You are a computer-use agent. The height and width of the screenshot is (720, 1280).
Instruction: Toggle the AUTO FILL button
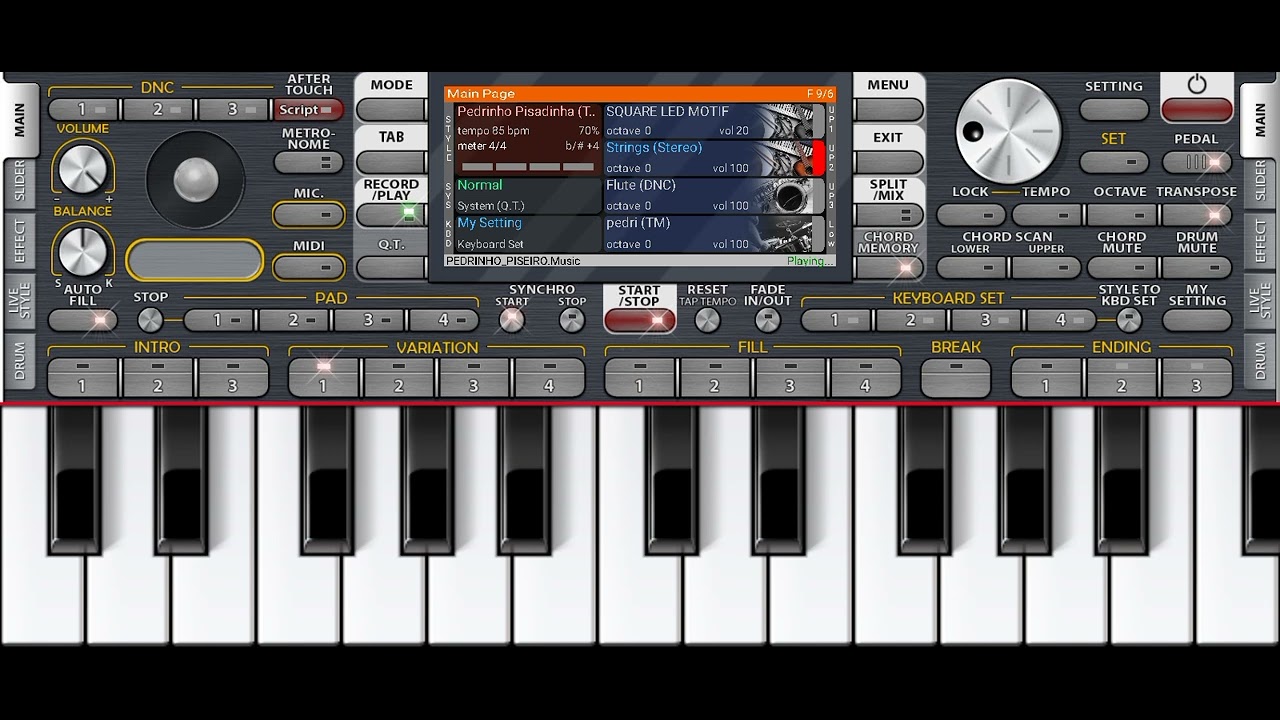click(x=83, y=321)
